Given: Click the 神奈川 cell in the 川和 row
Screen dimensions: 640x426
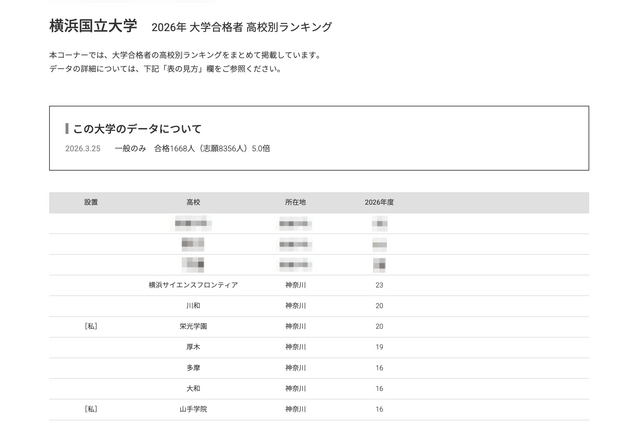Looking at the screenshot, I should coord(296,306).
